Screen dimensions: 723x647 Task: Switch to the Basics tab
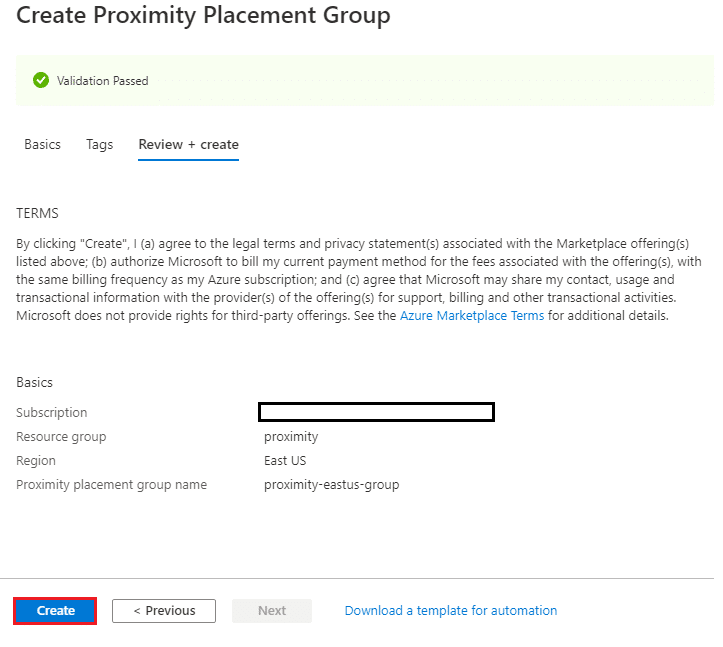click(x=42, y=144)
